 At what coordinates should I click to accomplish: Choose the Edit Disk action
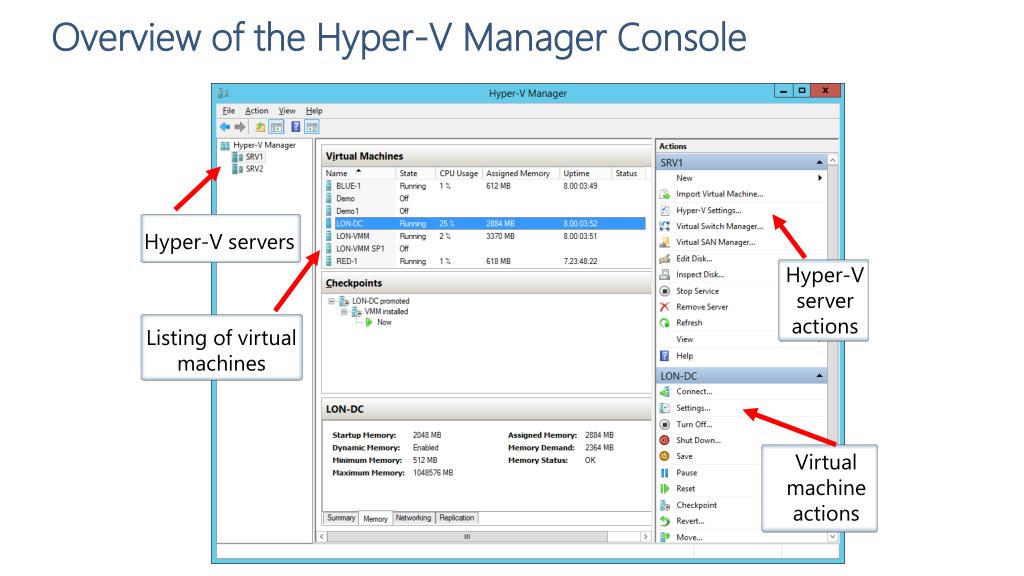click(x=694, y=259)
